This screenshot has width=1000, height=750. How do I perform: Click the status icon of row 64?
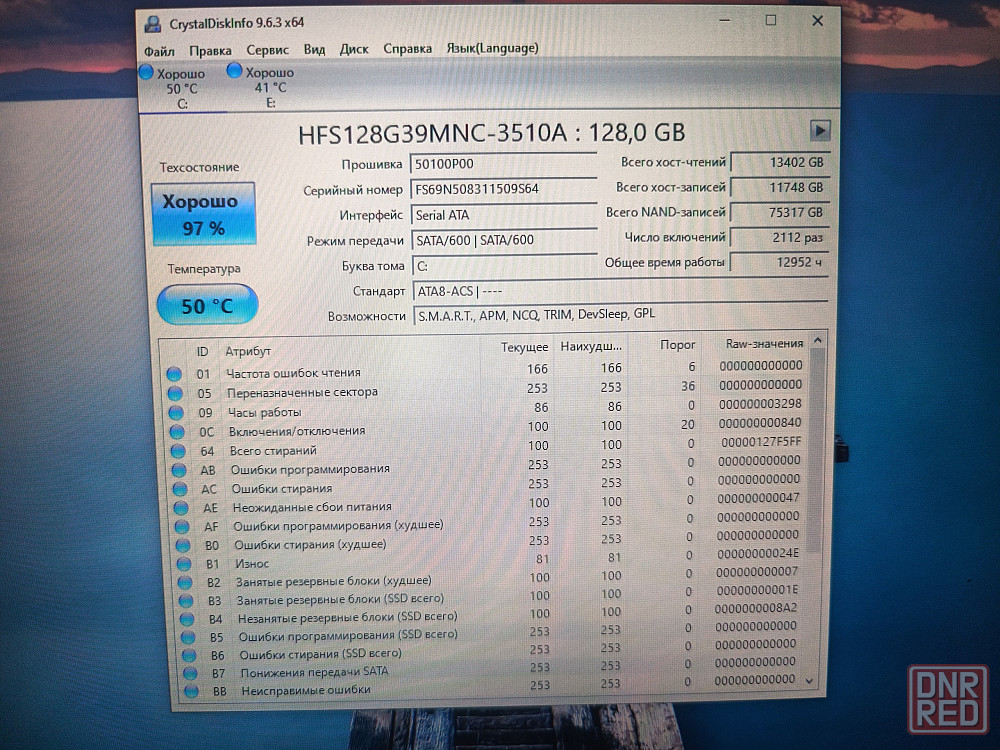(x=178, y=451)
